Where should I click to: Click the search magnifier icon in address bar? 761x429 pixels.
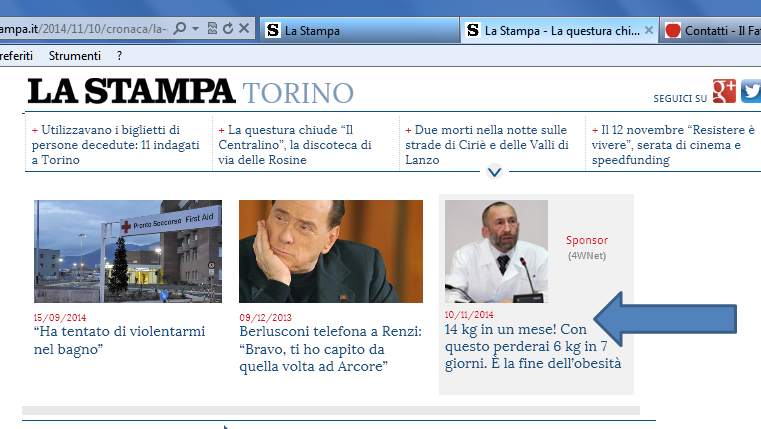[x=180, y=30]
